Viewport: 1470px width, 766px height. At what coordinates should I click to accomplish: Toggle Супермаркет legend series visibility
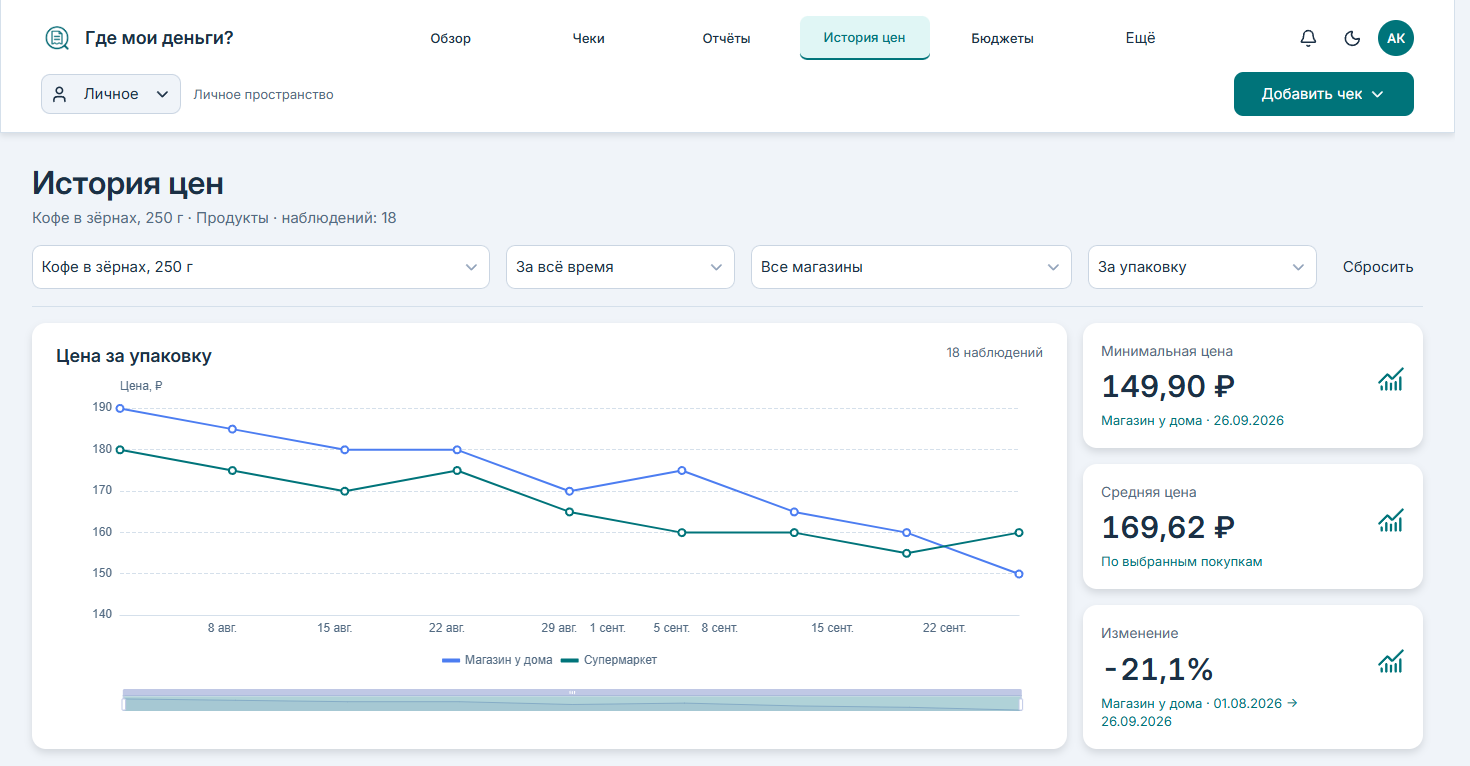coord(608,660)
